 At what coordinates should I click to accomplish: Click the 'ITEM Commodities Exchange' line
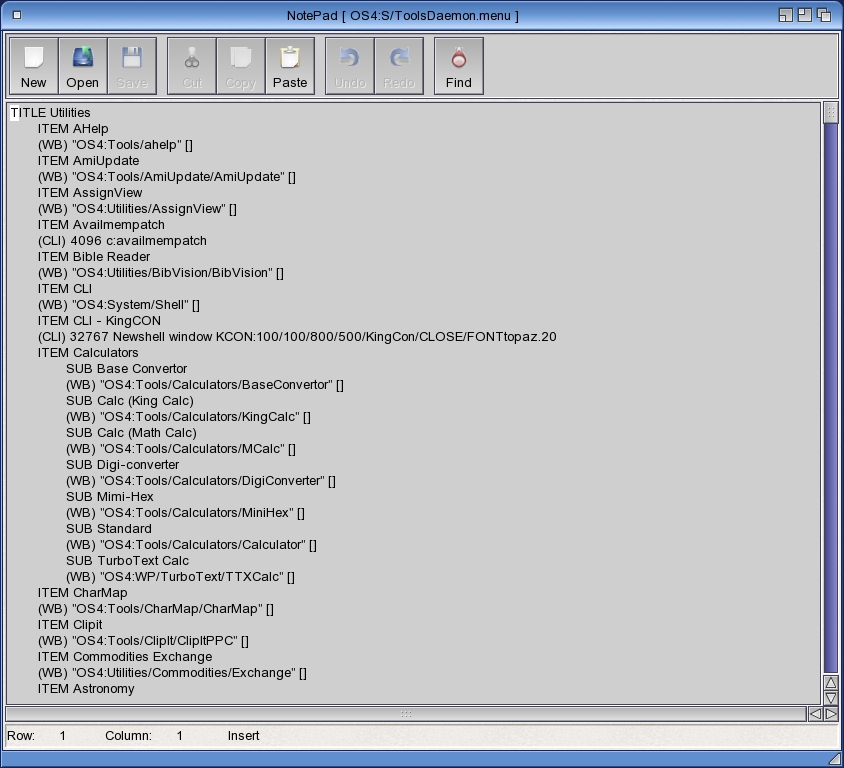125,657
